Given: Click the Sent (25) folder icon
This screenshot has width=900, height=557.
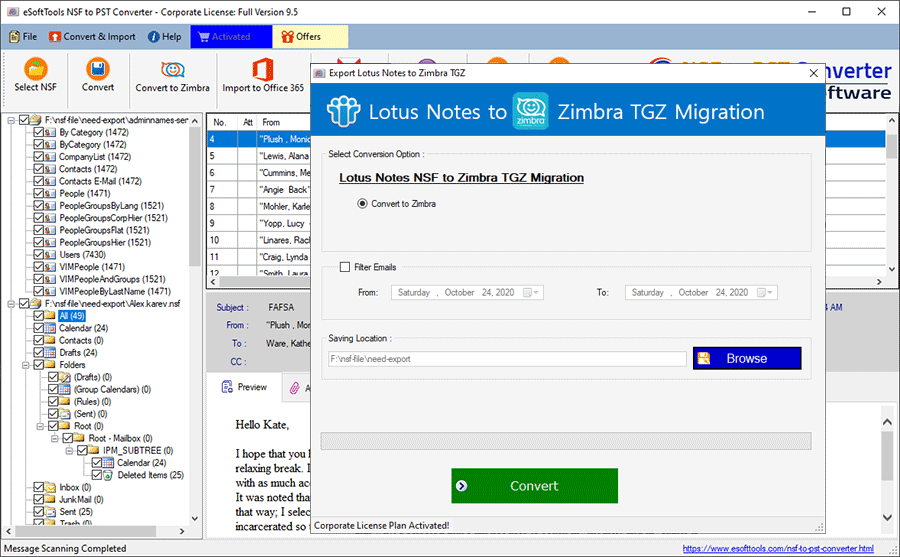Looking at the screenshot, I should tap(51, 512).
